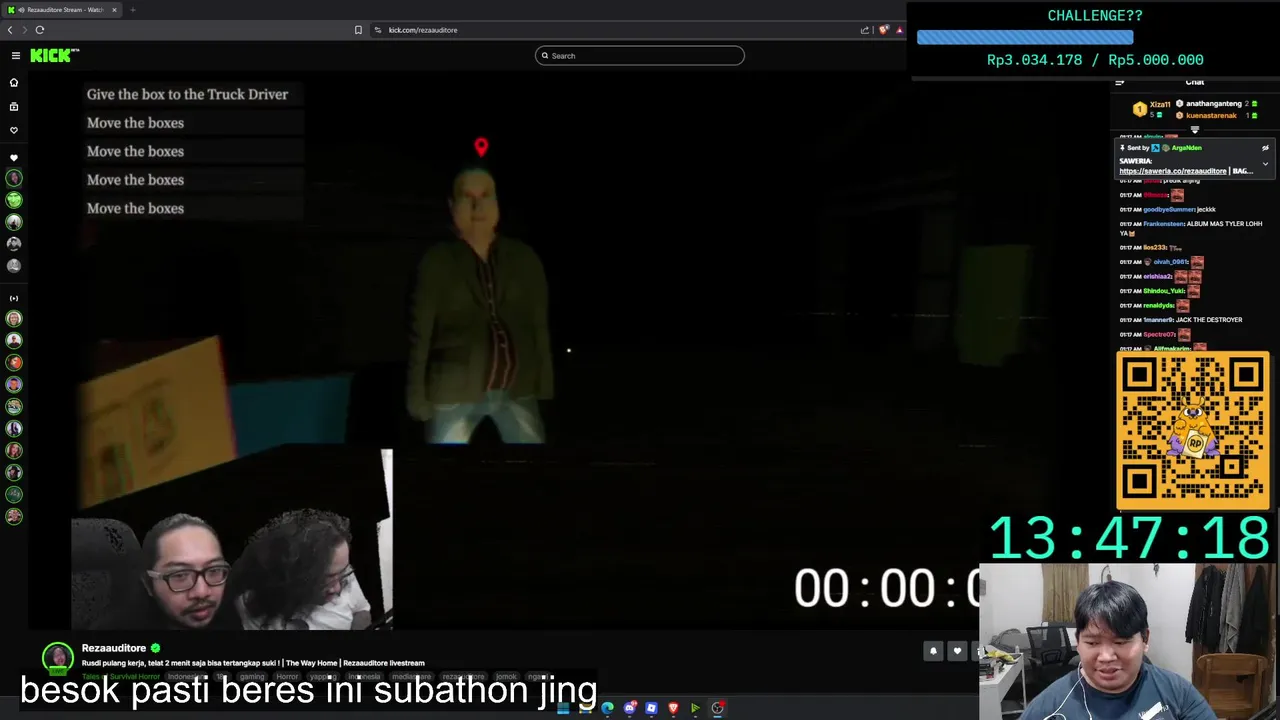This screenshot has height=720, width=1280.
Task: Click OBS icon in taskbar
Action: point(717,708)
